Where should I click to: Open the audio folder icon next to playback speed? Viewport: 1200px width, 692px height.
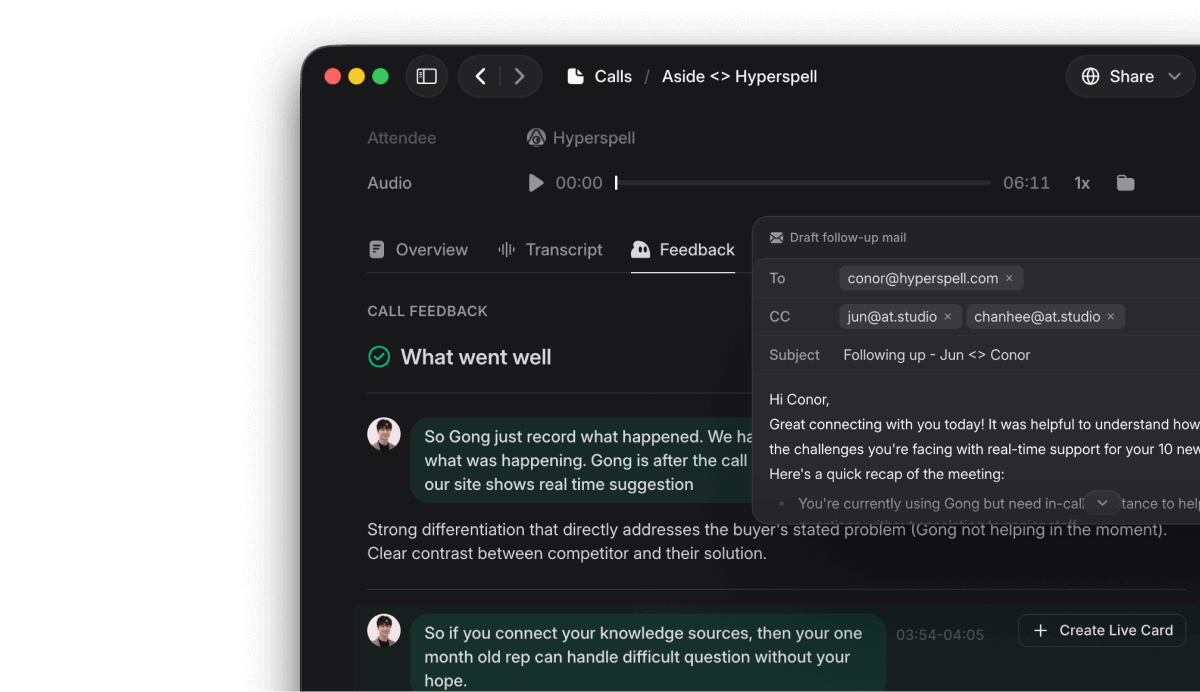point(1124,183)
